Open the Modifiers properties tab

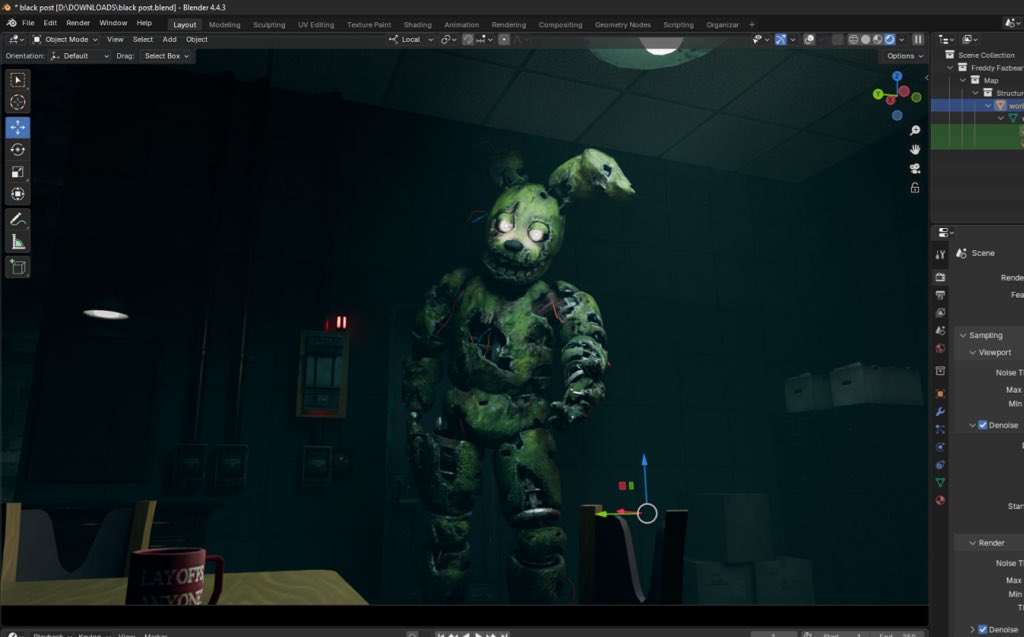tap(940, 412)
